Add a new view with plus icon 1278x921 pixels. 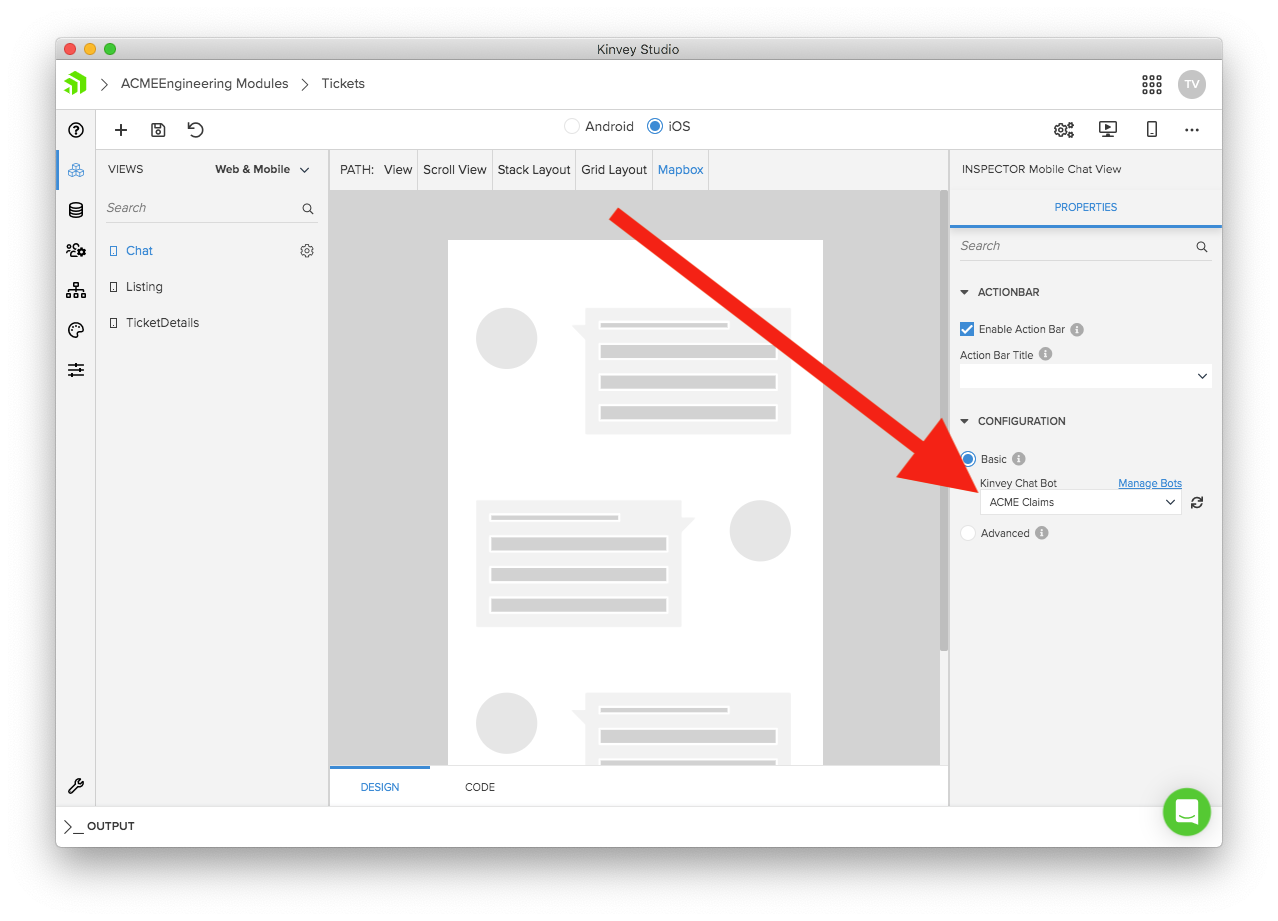[121, 130]
